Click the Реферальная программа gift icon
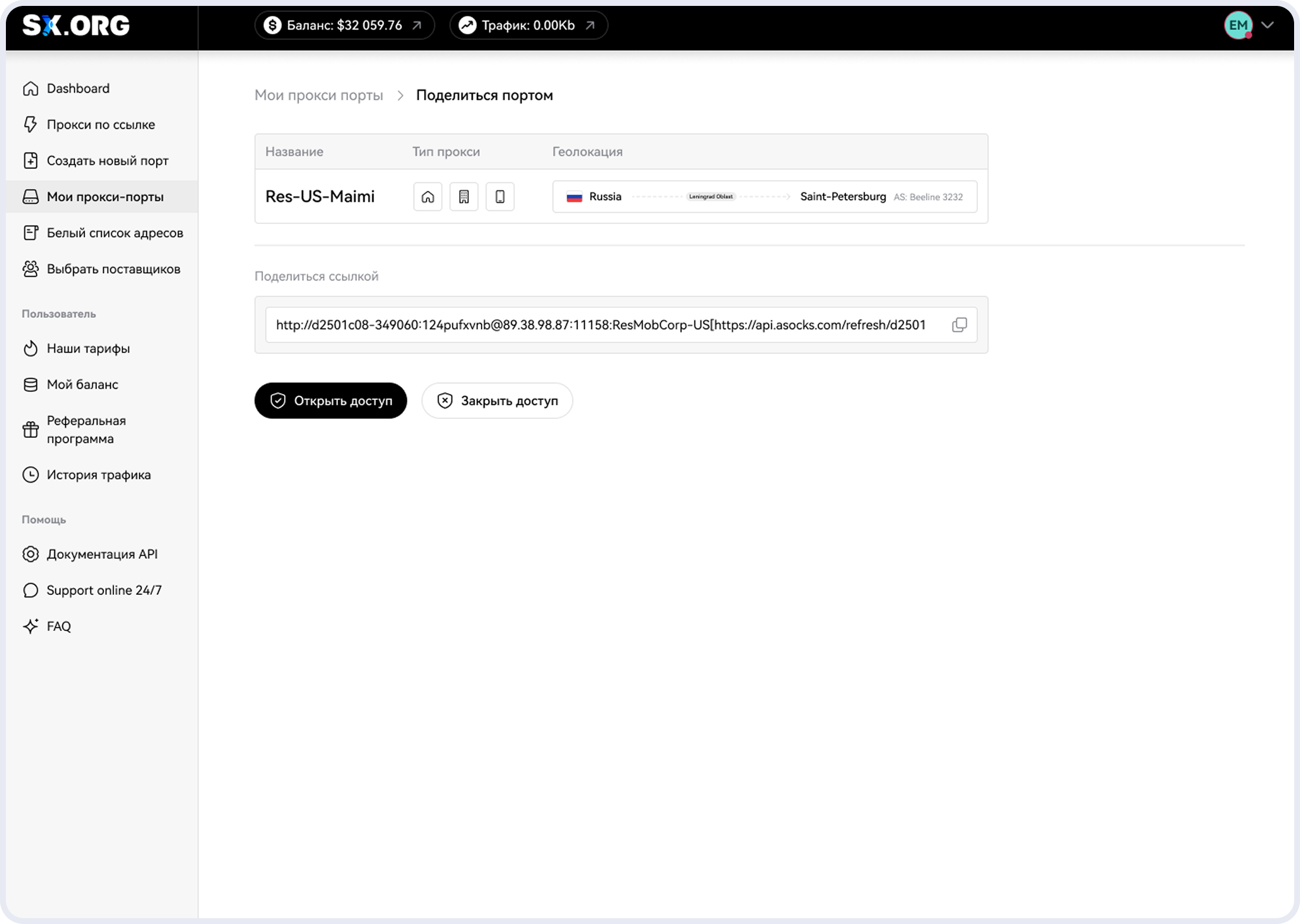The height and width of the screenshot is (924, 1300). 31,430
